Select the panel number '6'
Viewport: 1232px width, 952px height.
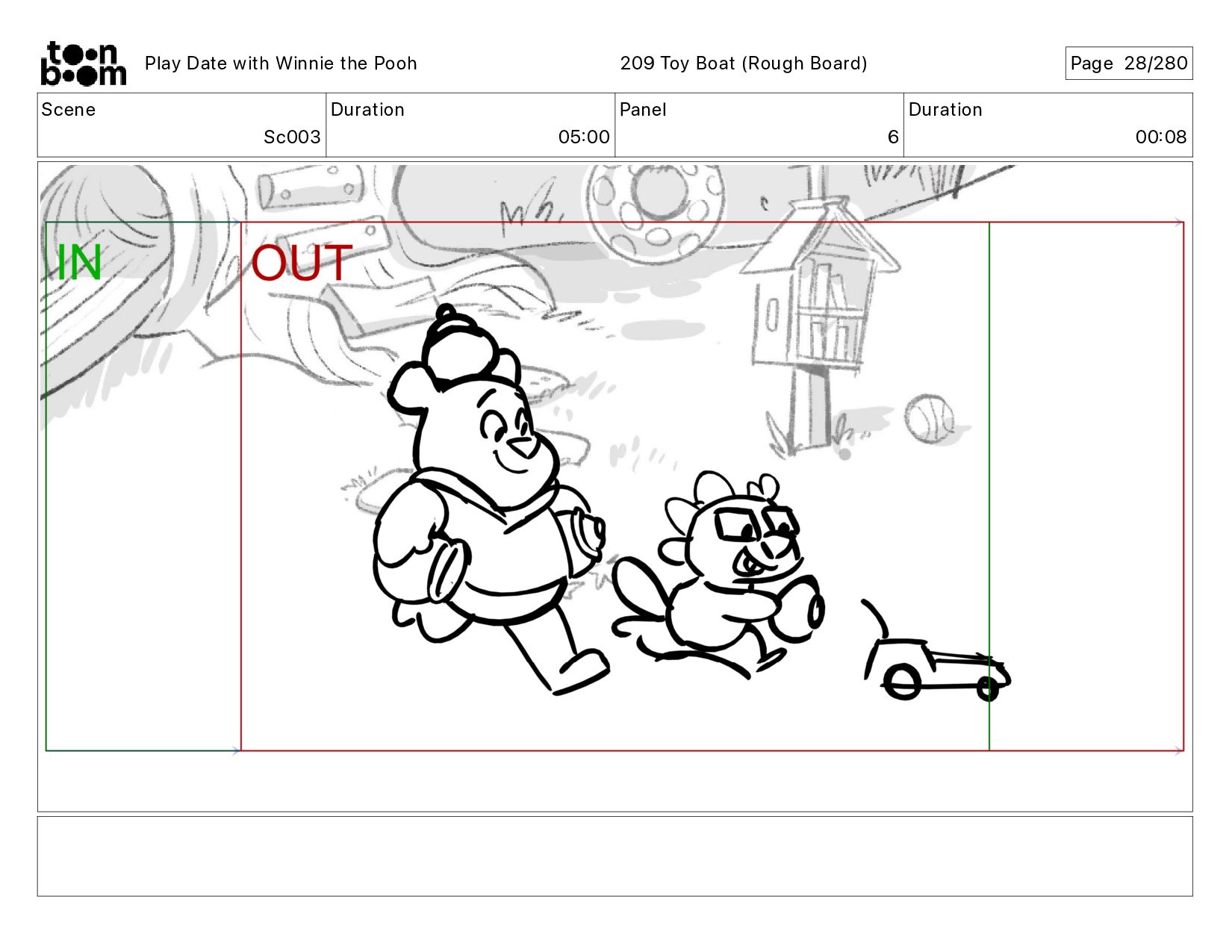893,137
